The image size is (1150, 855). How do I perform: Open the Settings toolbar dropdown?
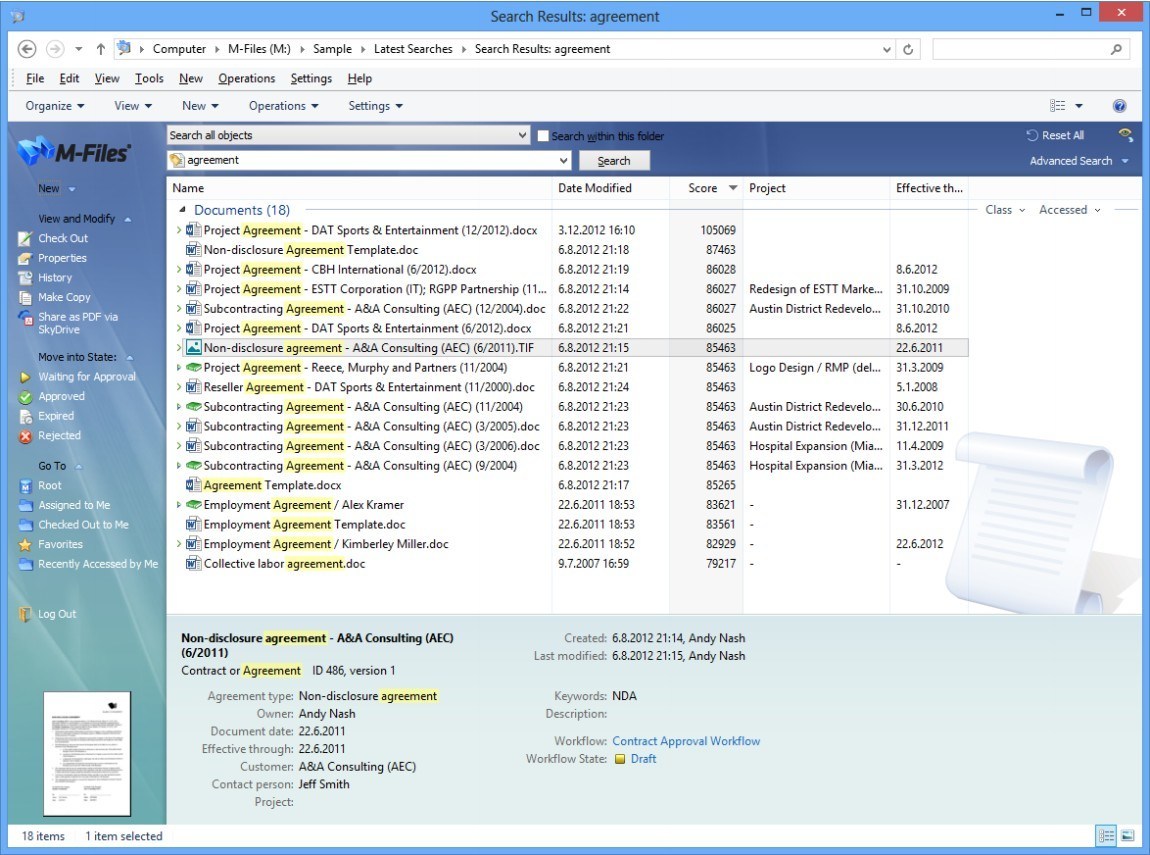[376, 106]
